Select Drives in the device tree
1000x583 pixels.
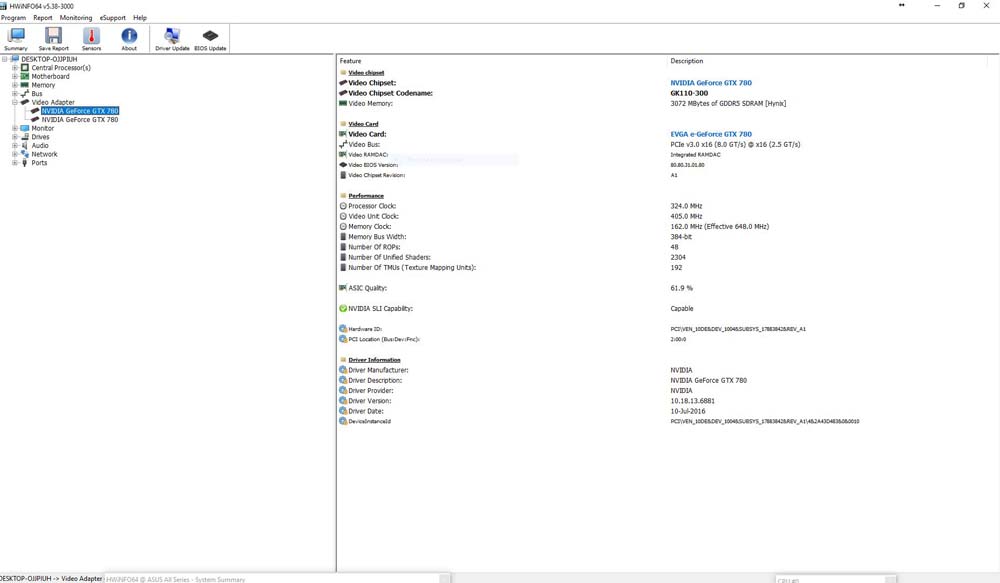point(40,137)
